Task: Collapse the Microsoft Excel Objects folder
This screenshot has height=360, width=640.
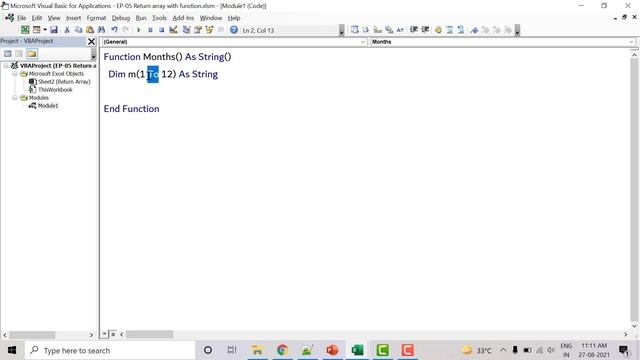Action: (15, 74)
